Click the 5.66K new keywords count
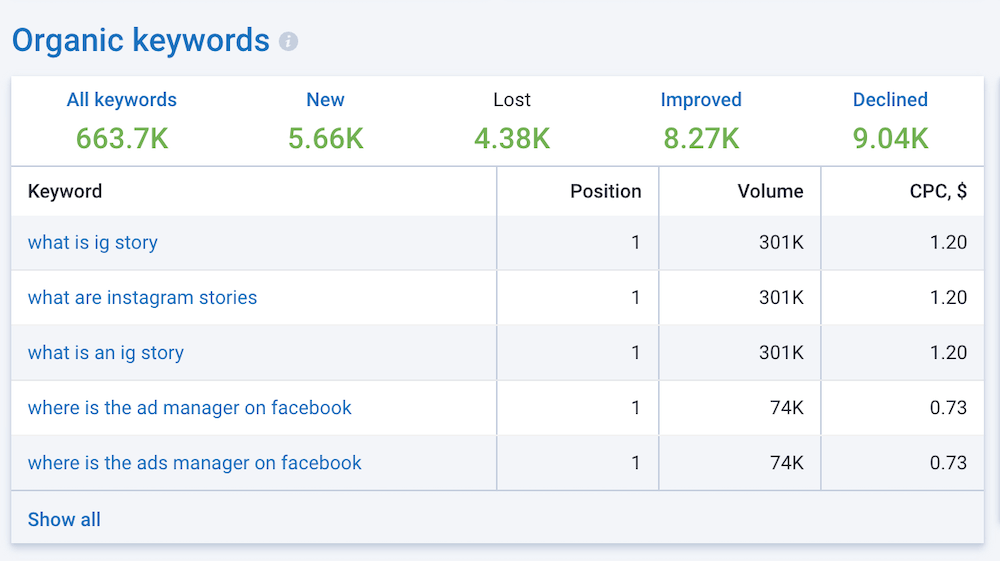Image resolution: width=1000 pixels, height=561 pixels. pos(325,138)
